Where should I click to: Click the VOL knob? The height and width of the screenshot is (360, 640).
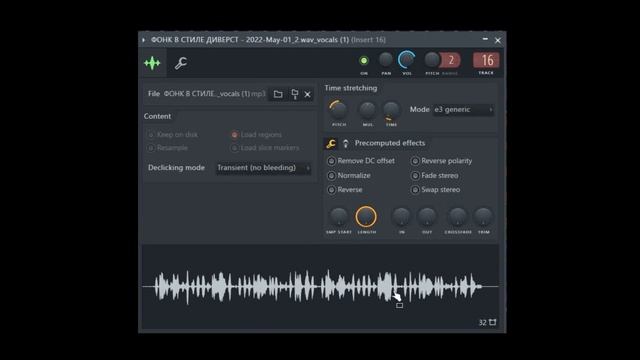tap(407, 60)
